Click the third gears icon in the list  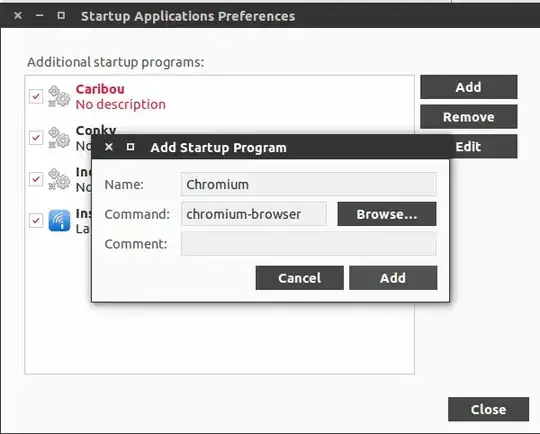59,179
